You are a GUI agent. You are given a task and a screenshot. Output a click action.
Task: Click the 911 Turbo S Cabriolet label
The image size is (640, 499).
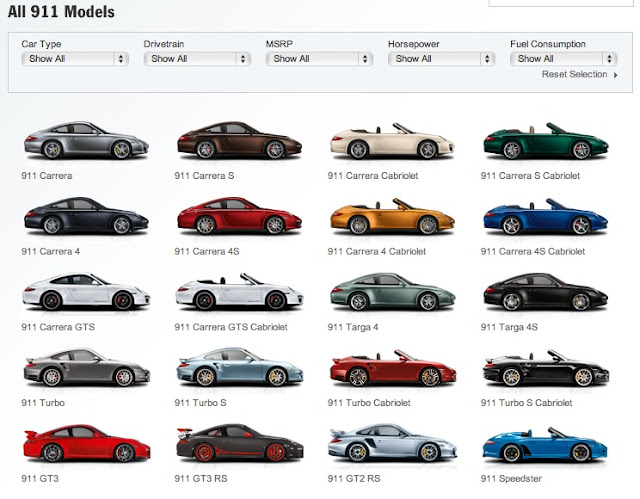[x=526, y=403]
